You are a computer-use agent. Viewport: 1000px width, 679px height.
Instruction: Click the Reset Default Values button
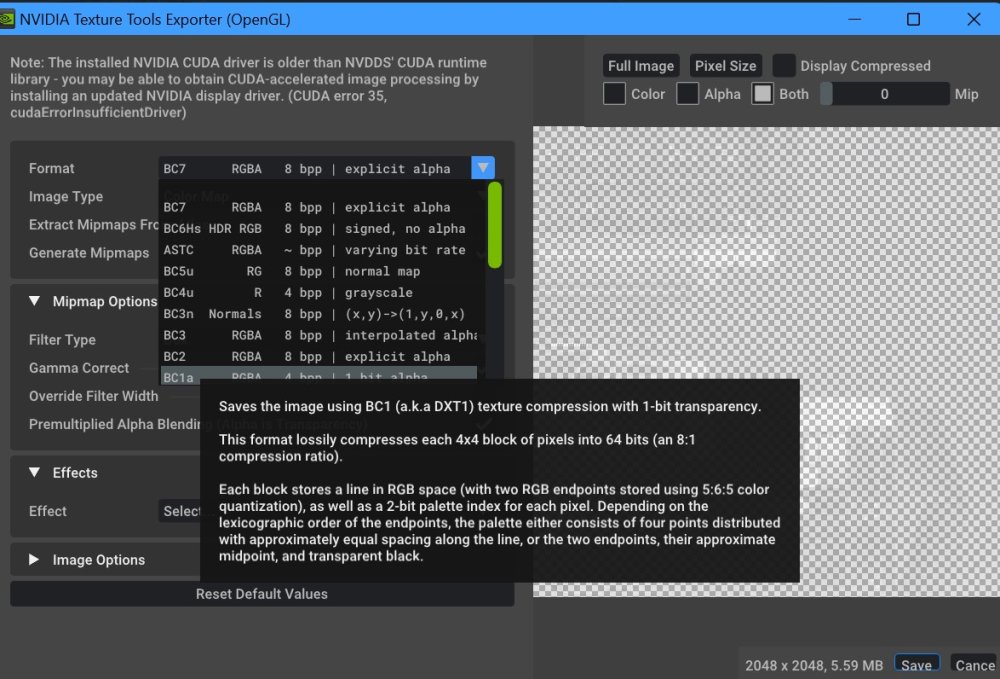261,593
